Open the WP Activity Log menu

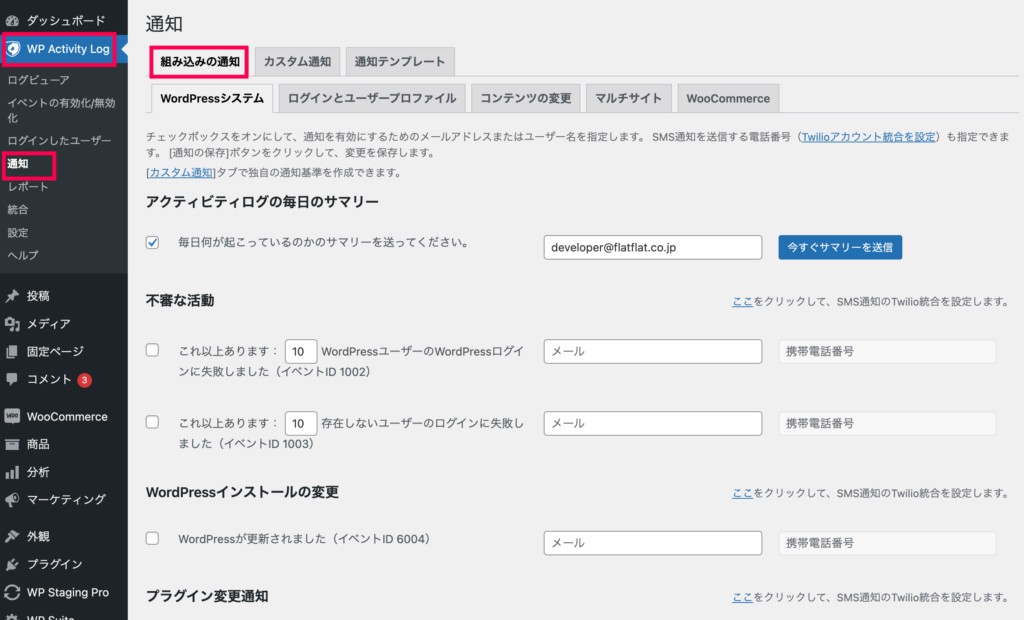[68, 49]
